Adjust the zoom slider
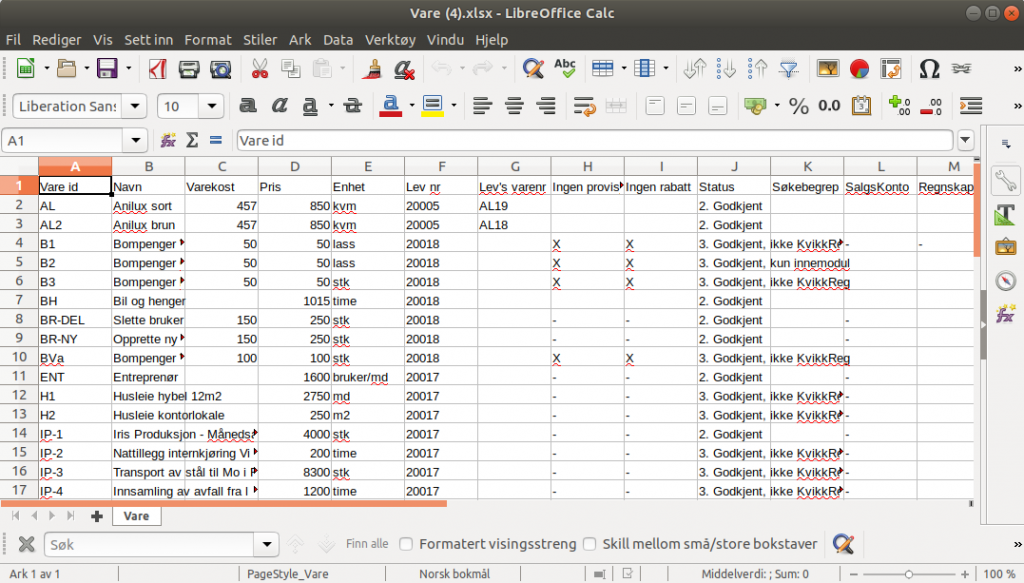This screenshot has width=1024, height=583. pos(908,574)
